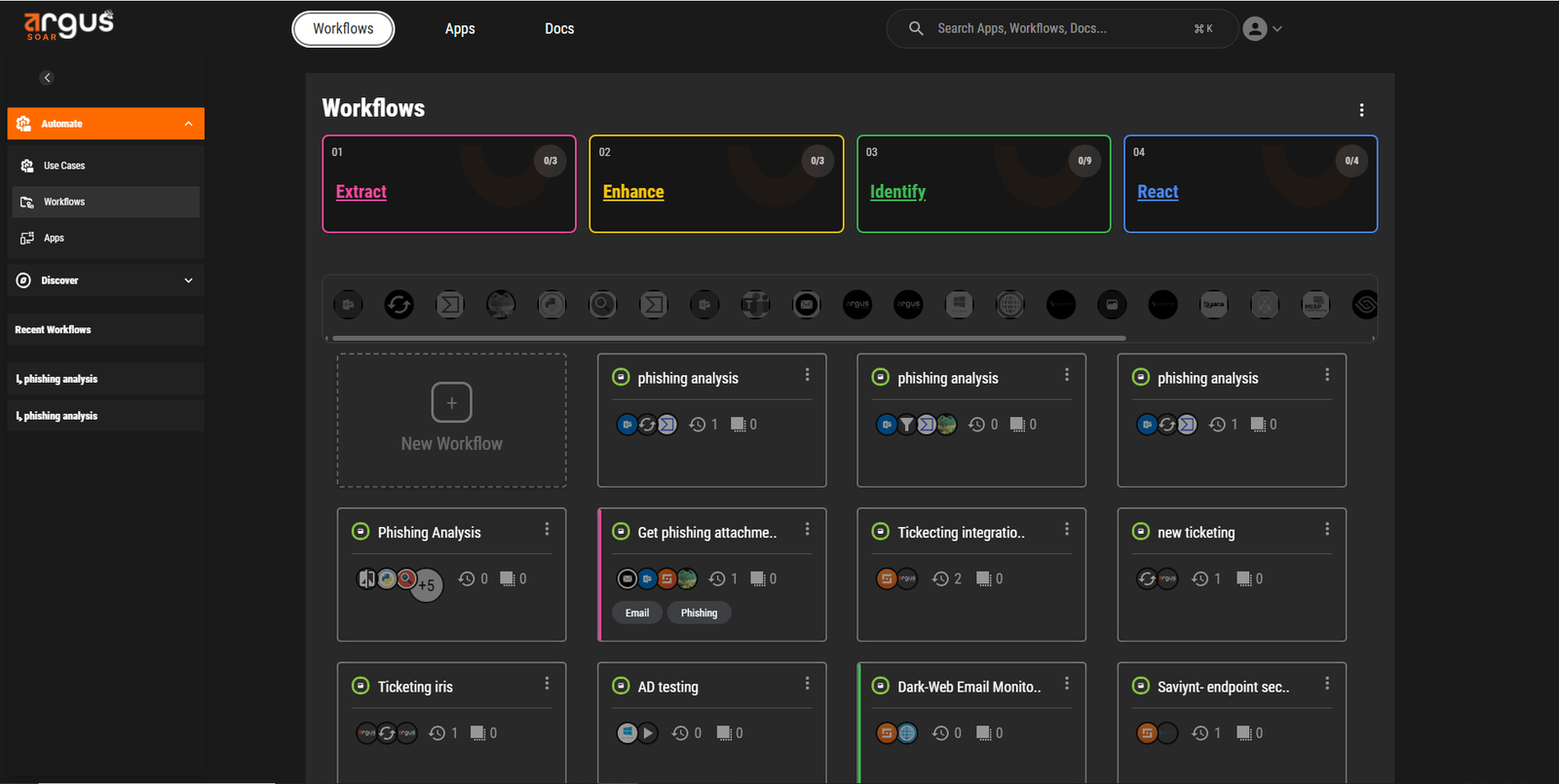This screenshot has height=784, width=1559.
Task: Select the envelope email app icon in strip
Action: coord(806,305)
